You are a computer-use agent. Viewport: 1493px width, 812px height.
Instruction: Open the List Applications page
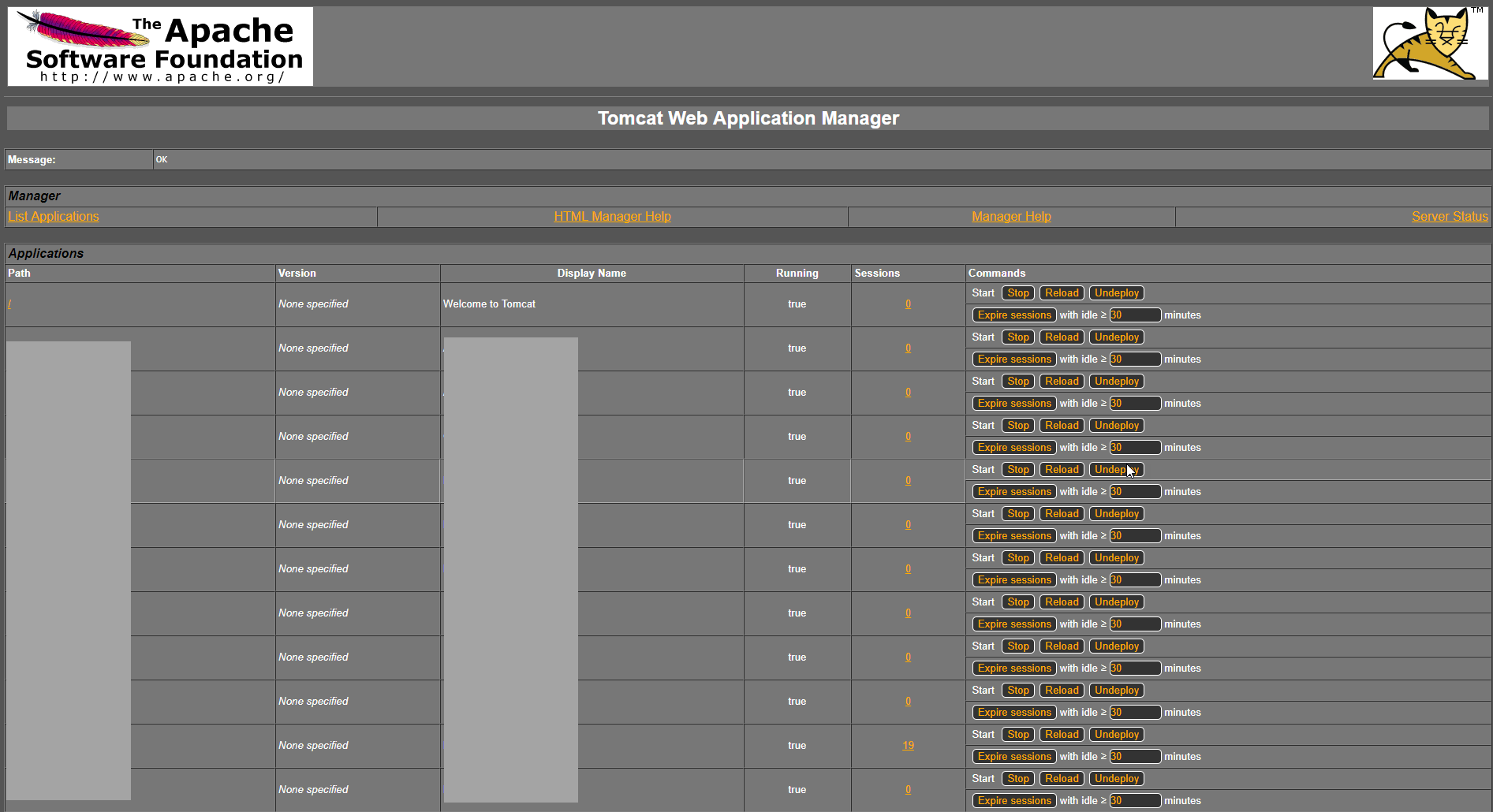53,216
